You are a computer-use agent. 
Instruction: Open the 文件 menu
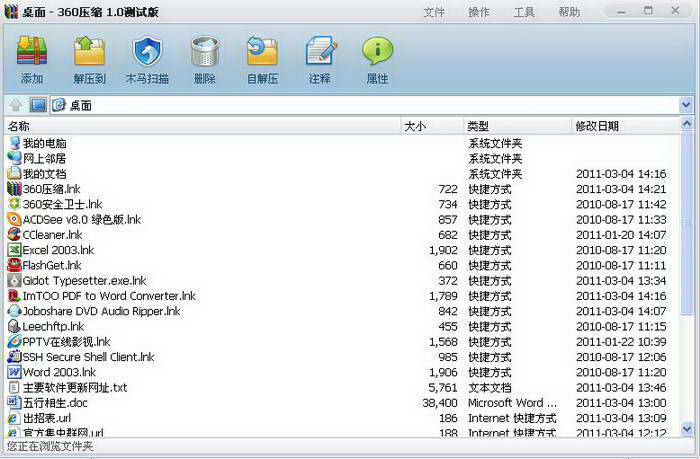(x=434, y=12)
